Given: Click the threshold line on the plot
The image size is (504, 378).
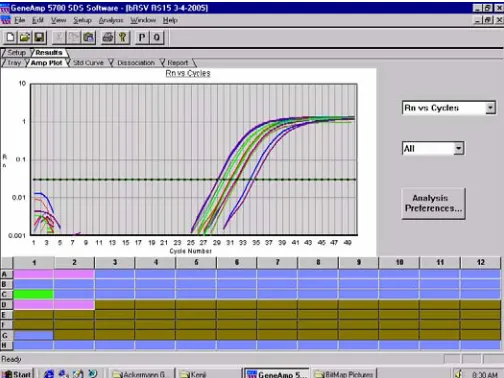Looking at the screenshot, I should (x=195, y=180).
